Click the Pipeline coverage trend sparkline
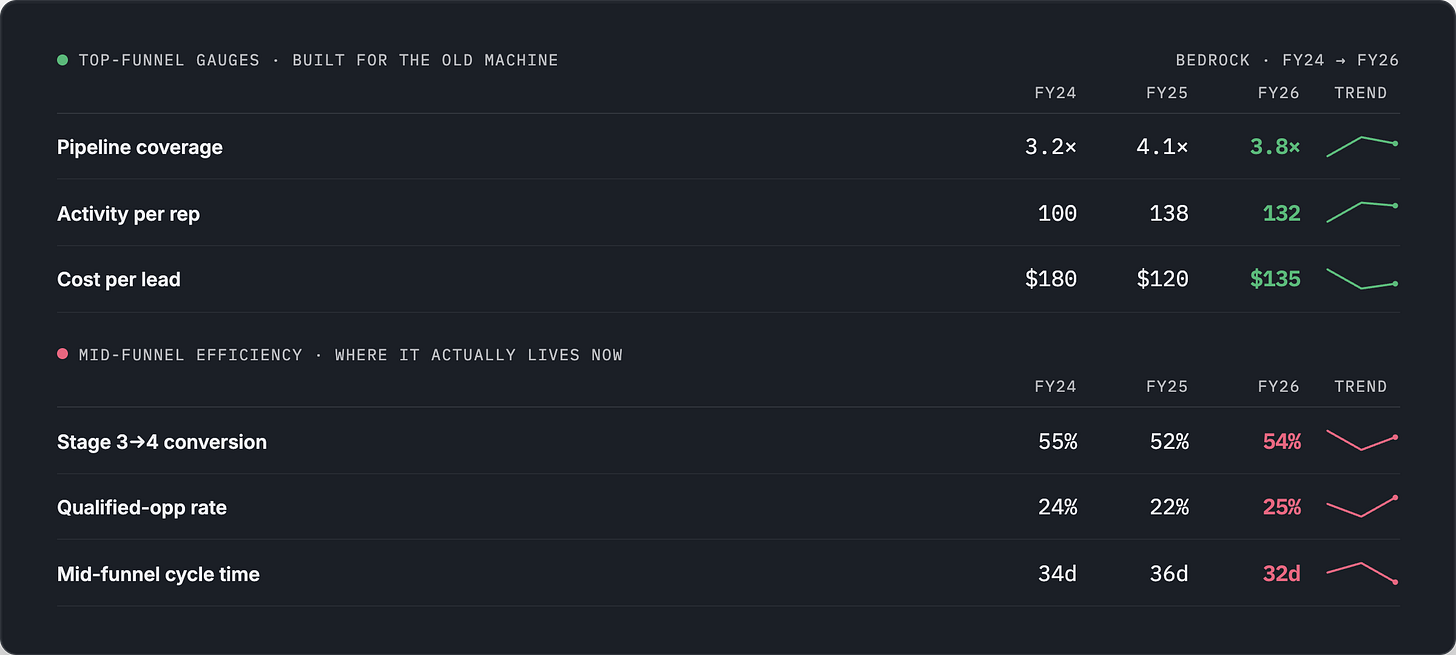The image size is (1456, 655). tap(1362, 147)
